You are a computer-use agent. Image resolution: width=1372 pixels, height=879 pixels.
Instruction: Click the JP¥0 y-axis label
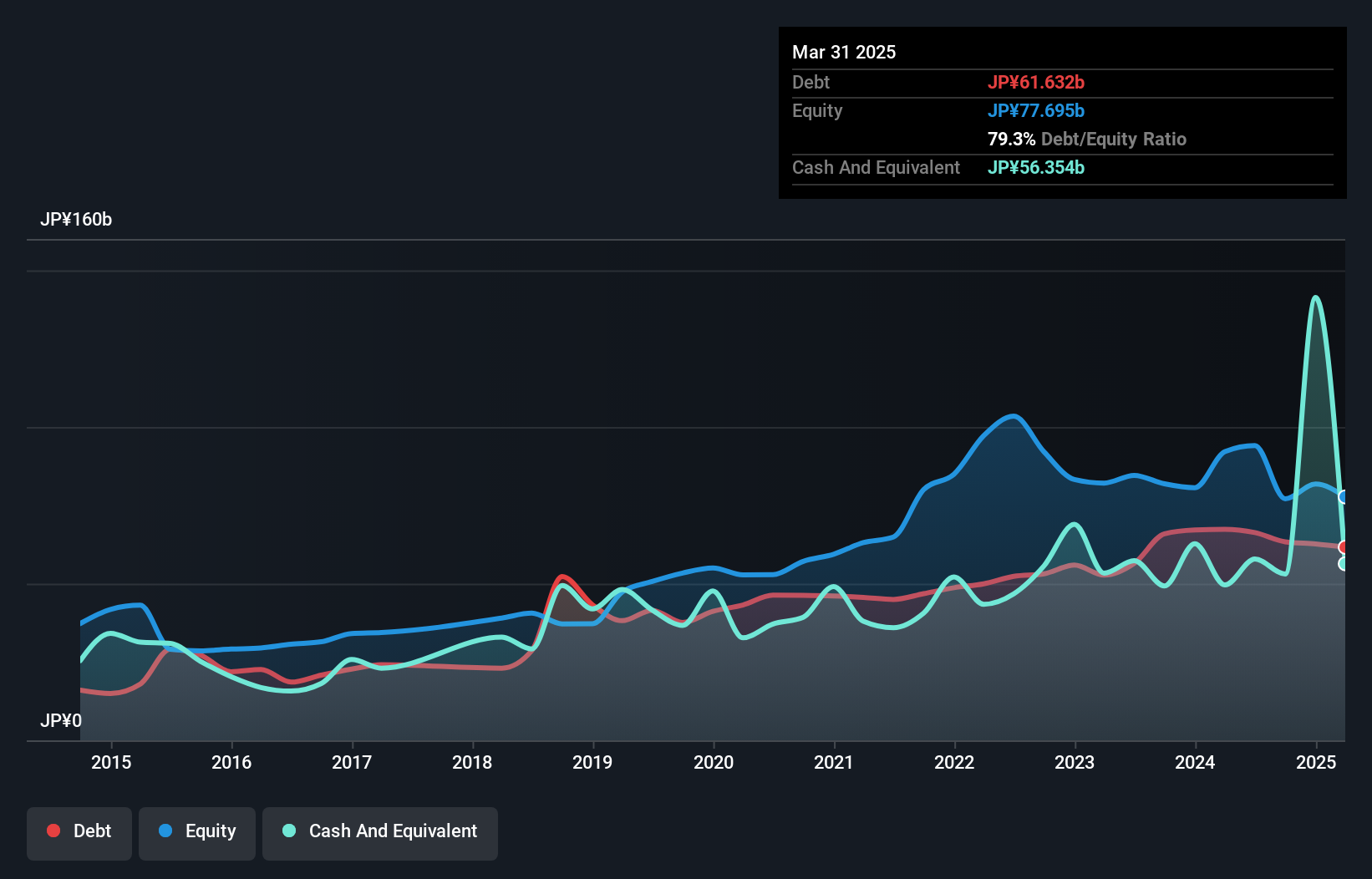pos(61,720)
